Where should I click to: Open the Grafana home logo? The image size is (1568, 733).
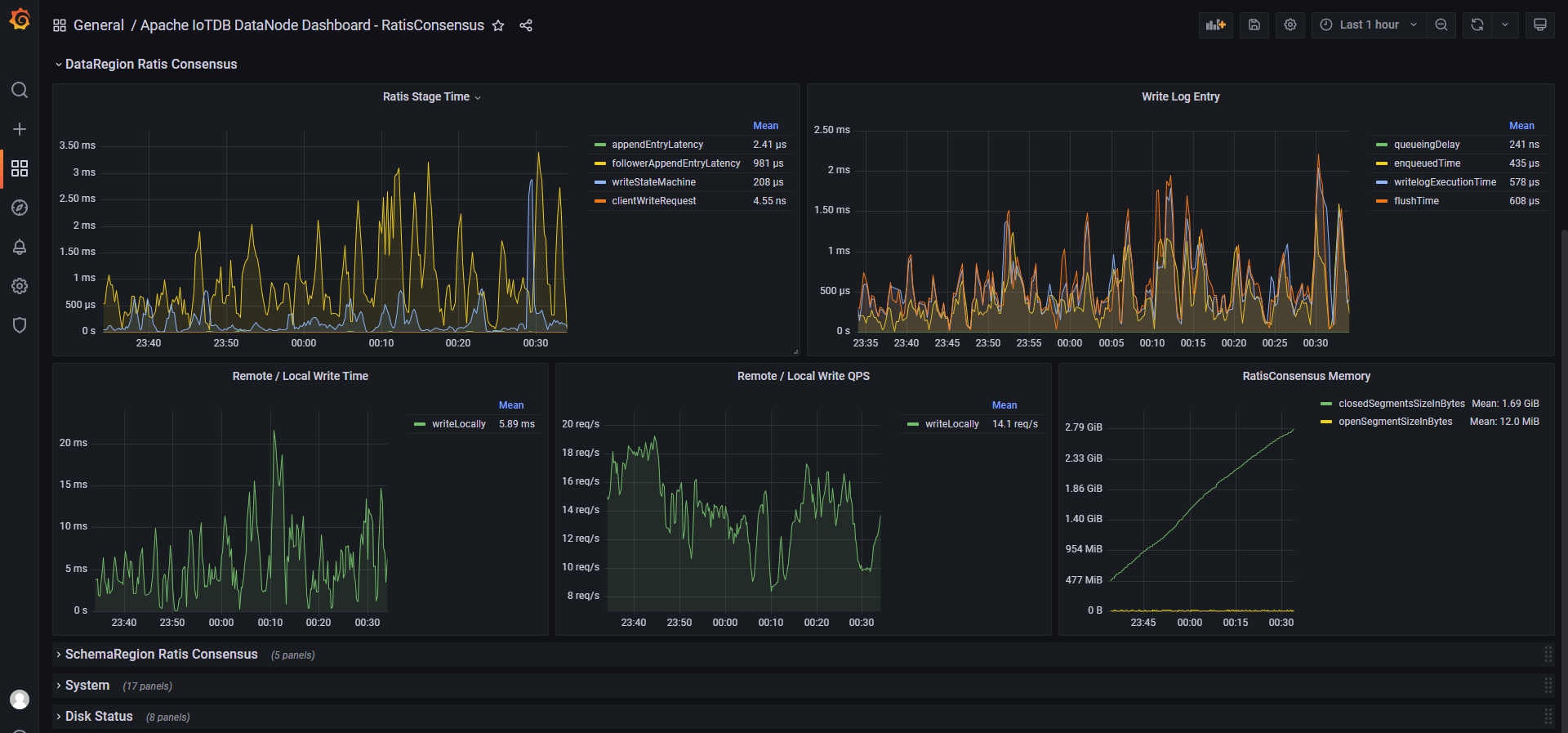point(20,19)
